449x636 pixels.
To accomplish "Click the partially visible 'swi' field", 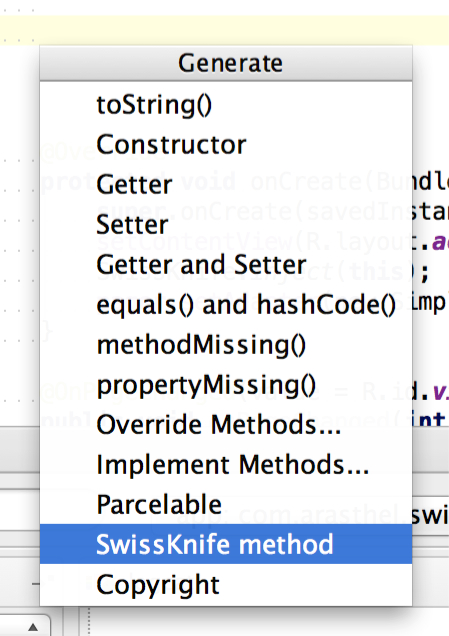I will (430, 515).
